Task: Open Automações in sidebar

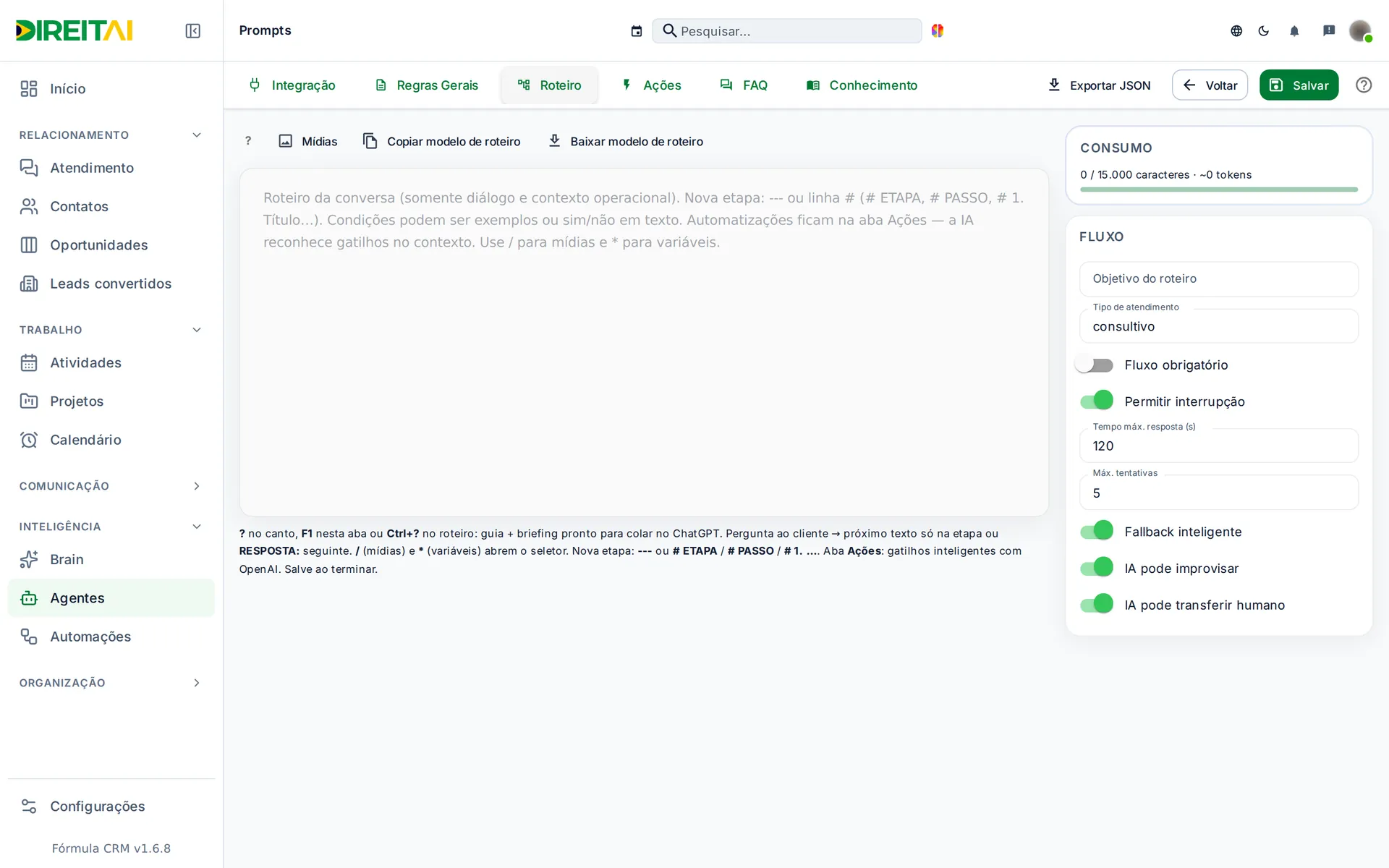Action: [111, 637]
